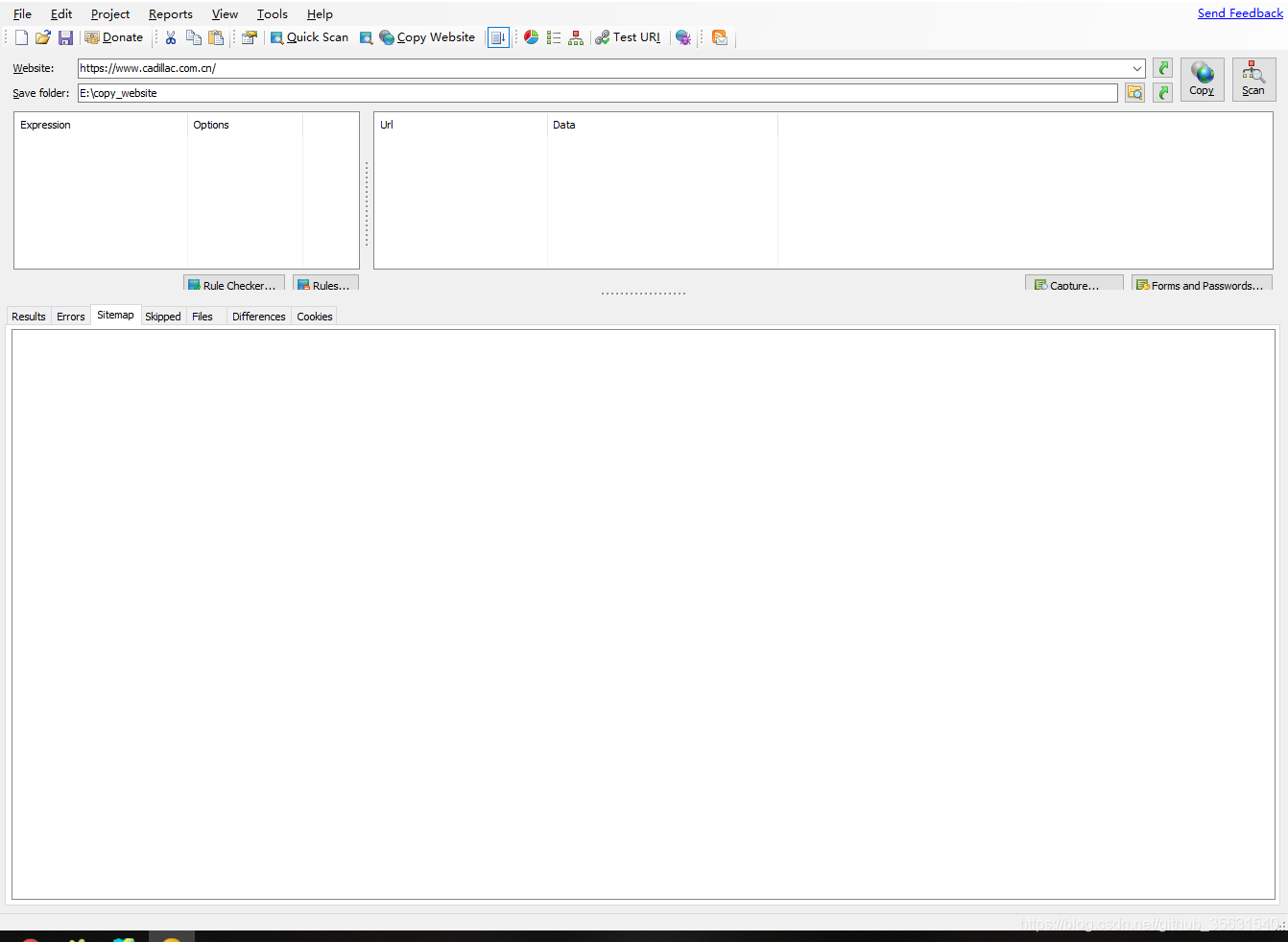Click the Url column header
Viewport: 1288px width, 942px height.
click(x=461, y=125)
